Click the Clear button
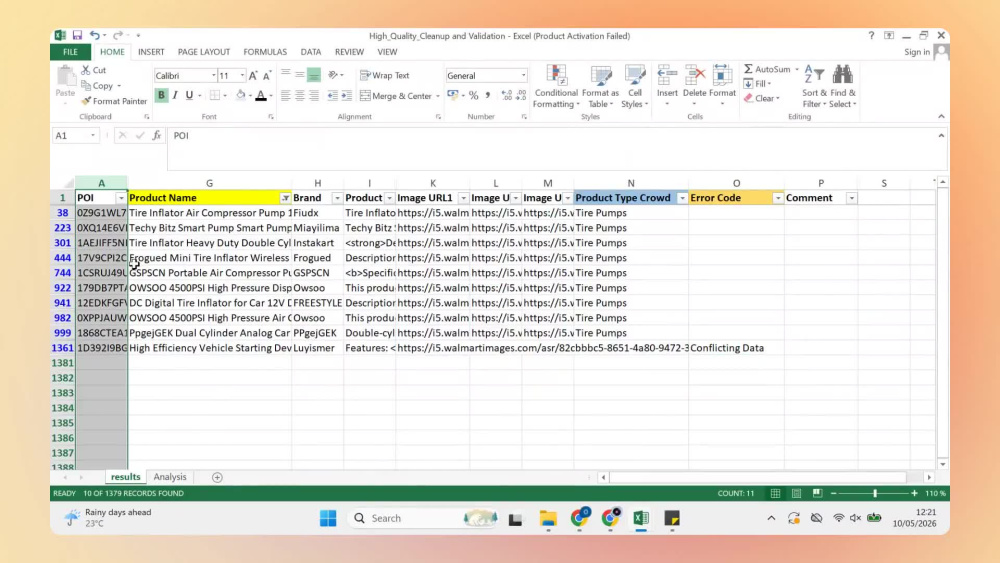Screen dimensions: 1000x563 761,99
